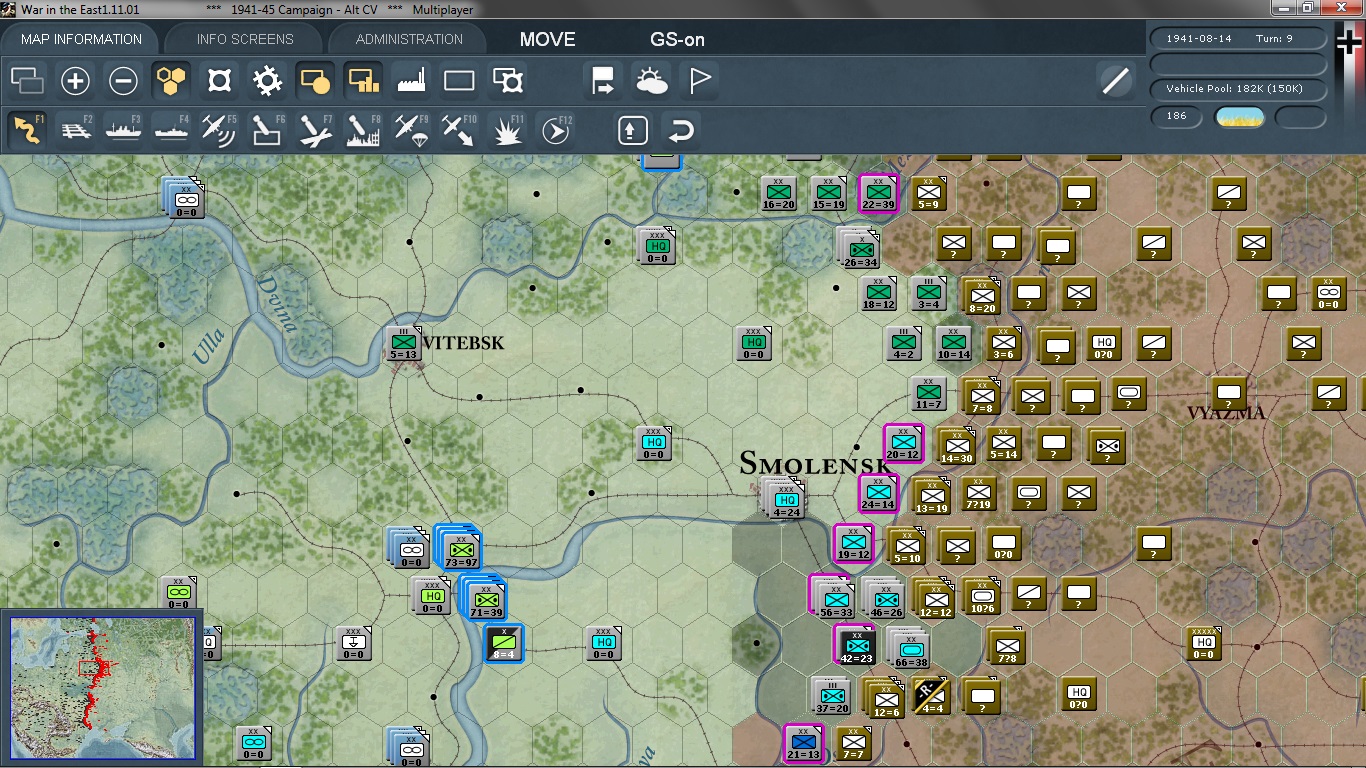Click the SMOLENSK city label
This screenshot has height=768, width=1366.
[815, 463]
